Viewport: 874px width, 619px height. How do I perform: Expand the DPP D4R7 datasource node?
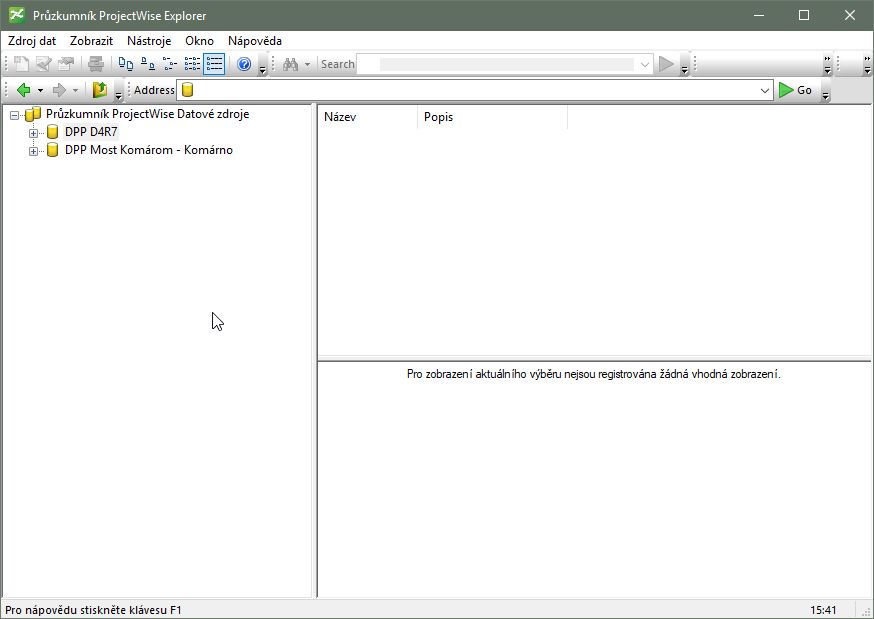tap(34, 132)
